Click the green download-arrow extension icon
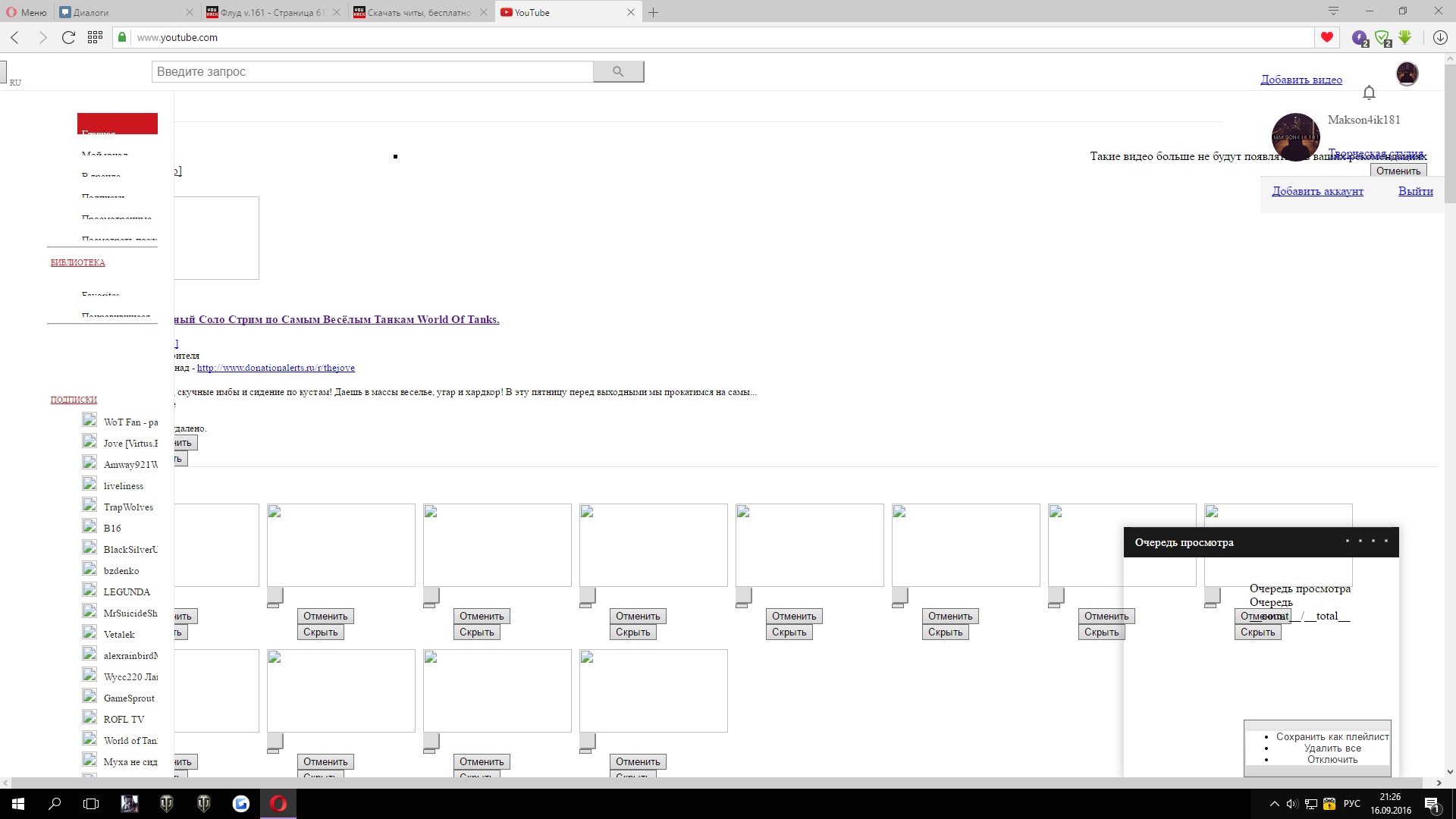1456x819 pixels. tap(1405, 37)
